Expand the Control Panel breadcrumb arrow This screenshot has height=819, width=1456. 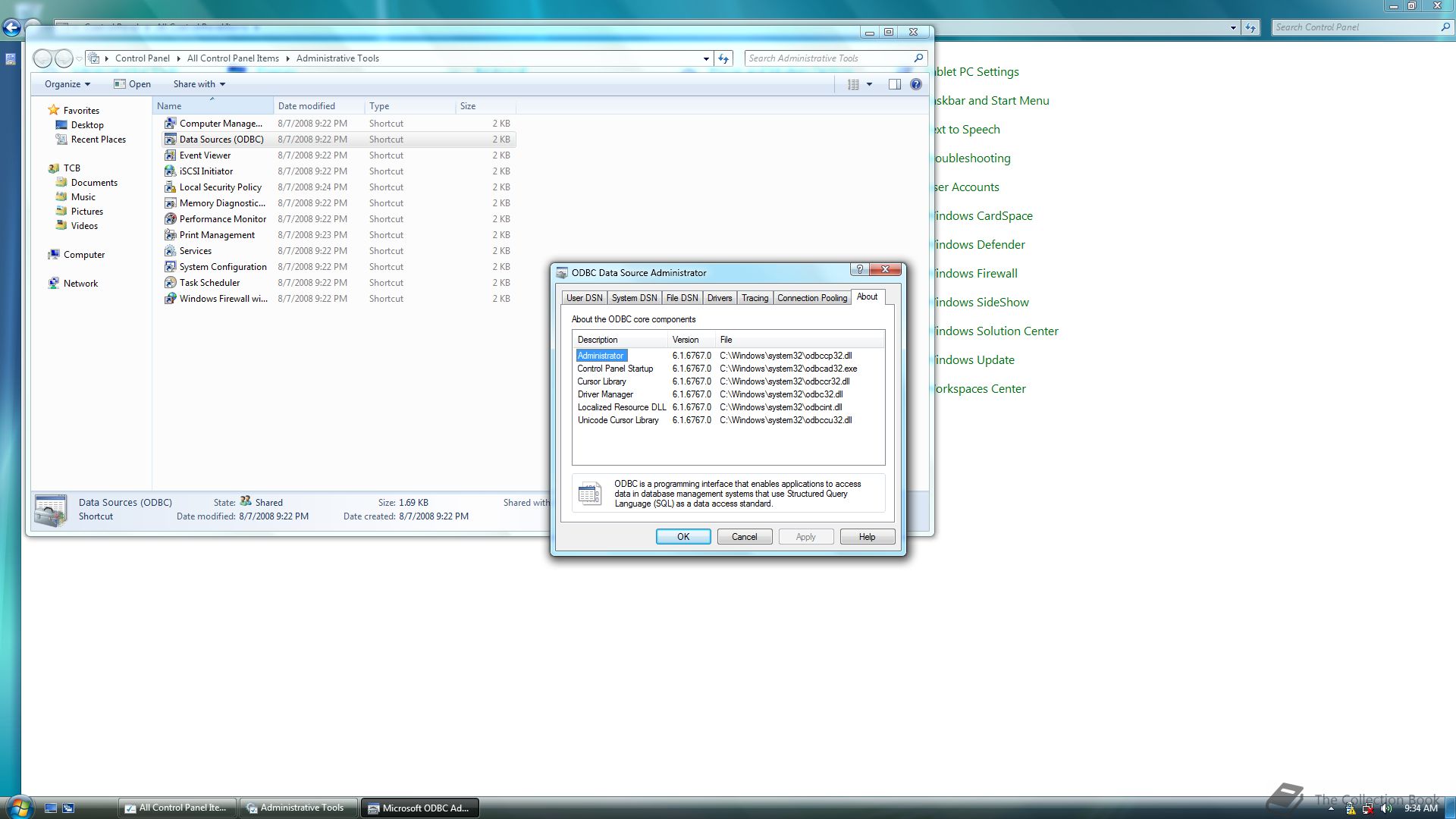tap(178, 58)
